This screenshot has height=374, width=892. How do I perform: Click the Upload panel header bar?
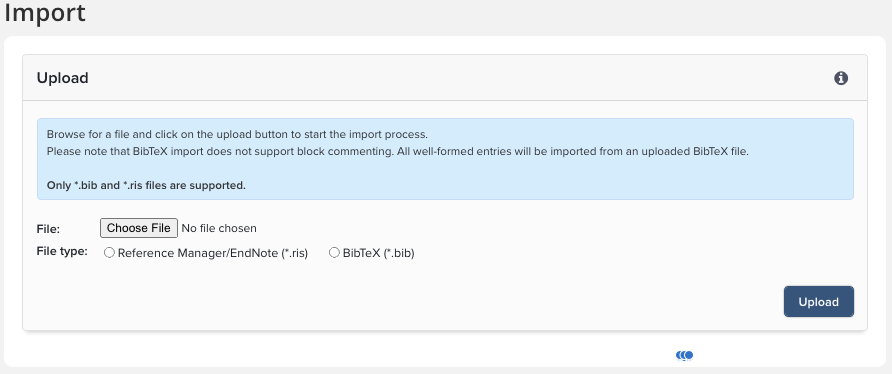445,78
